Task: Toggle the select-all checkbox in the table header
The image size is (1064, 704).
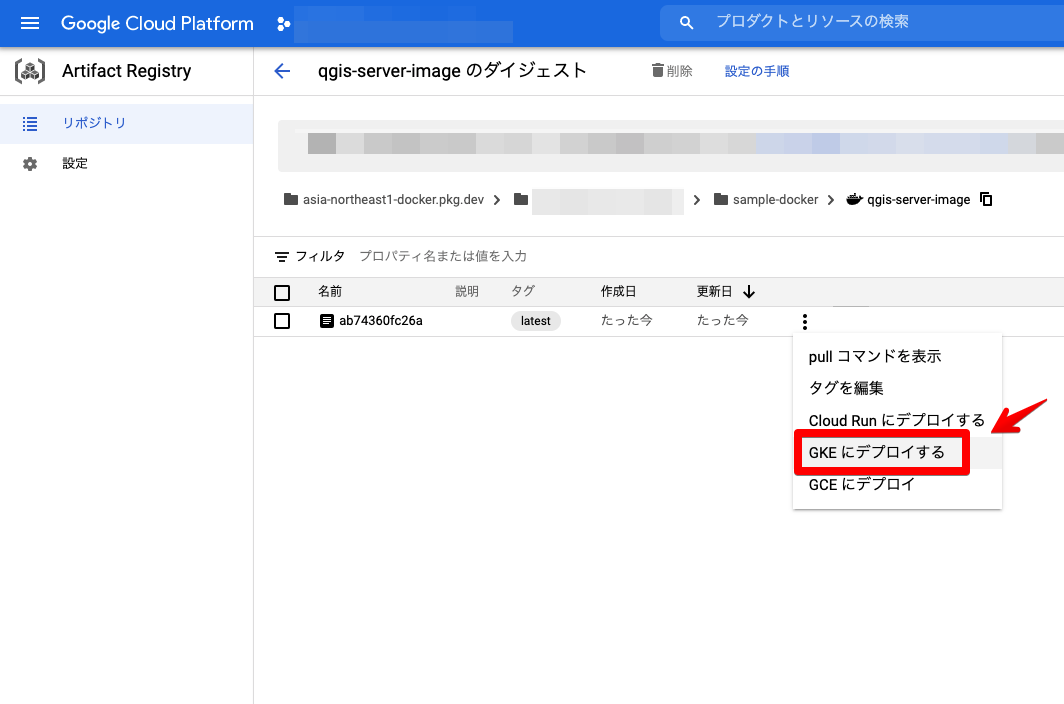Action: pos(282,292)
